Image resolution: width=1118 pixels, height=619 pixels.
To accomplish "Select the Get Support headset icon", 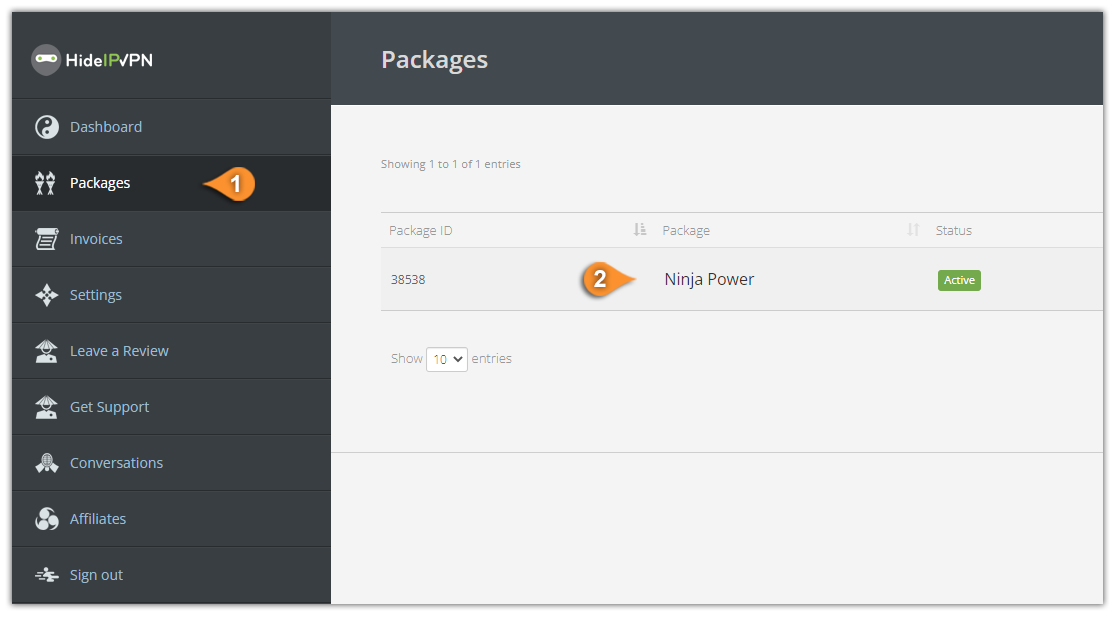I will point(46,406).
